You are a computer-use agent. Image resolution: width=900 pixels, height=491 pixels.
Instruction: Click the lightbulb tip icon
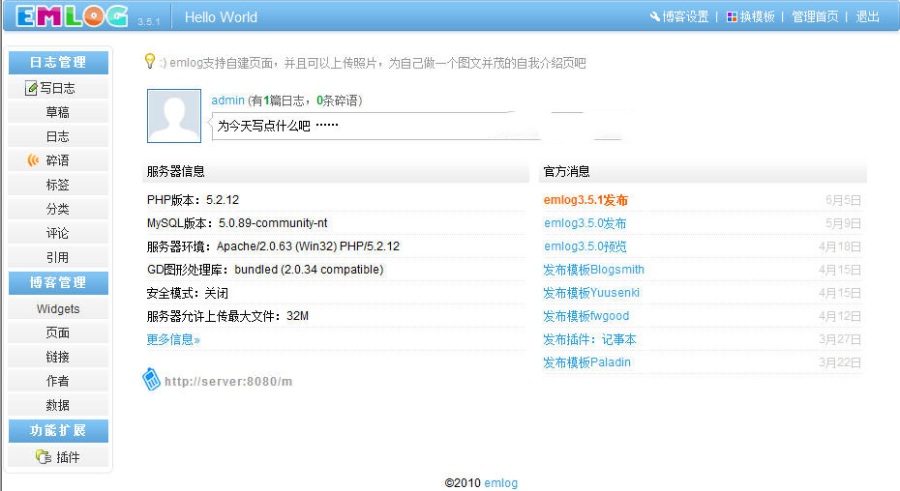[x=150, y=61]
